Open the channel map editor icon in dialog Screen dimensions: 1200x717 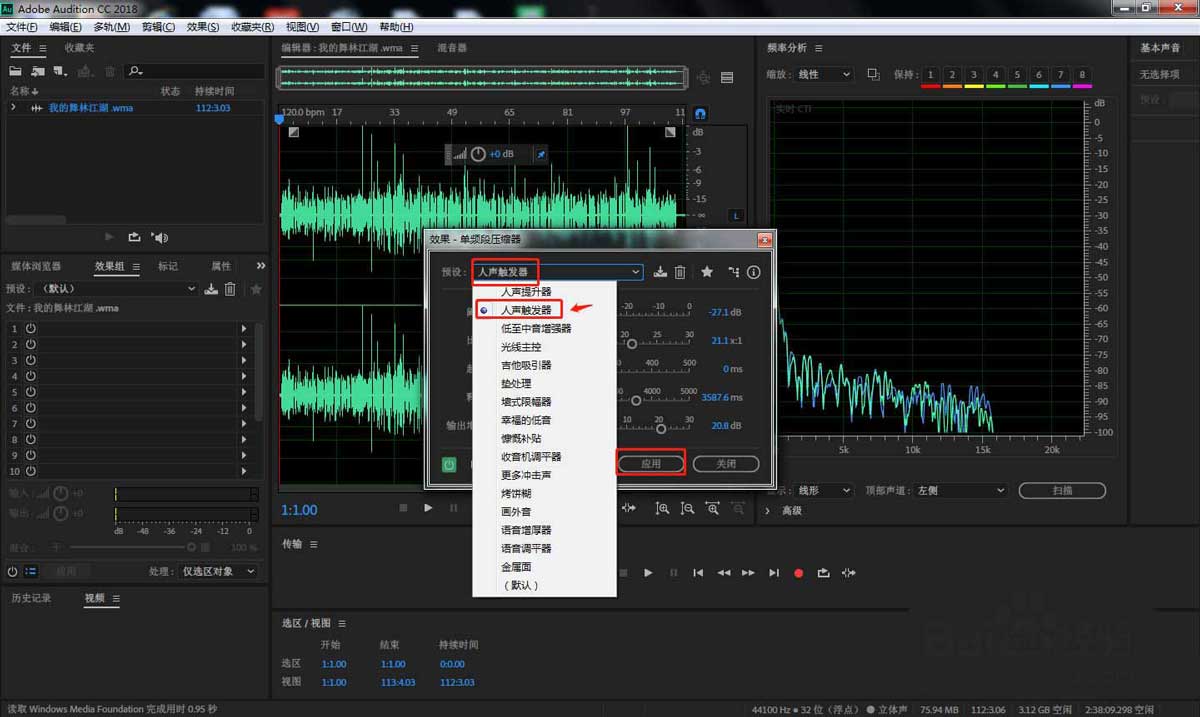tap(733, 272)
